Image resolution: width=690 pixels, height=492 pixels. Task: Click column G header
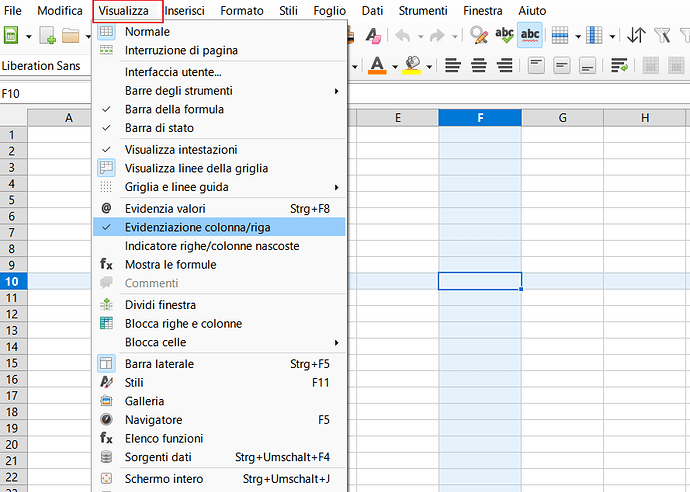(x=562, y=118)
